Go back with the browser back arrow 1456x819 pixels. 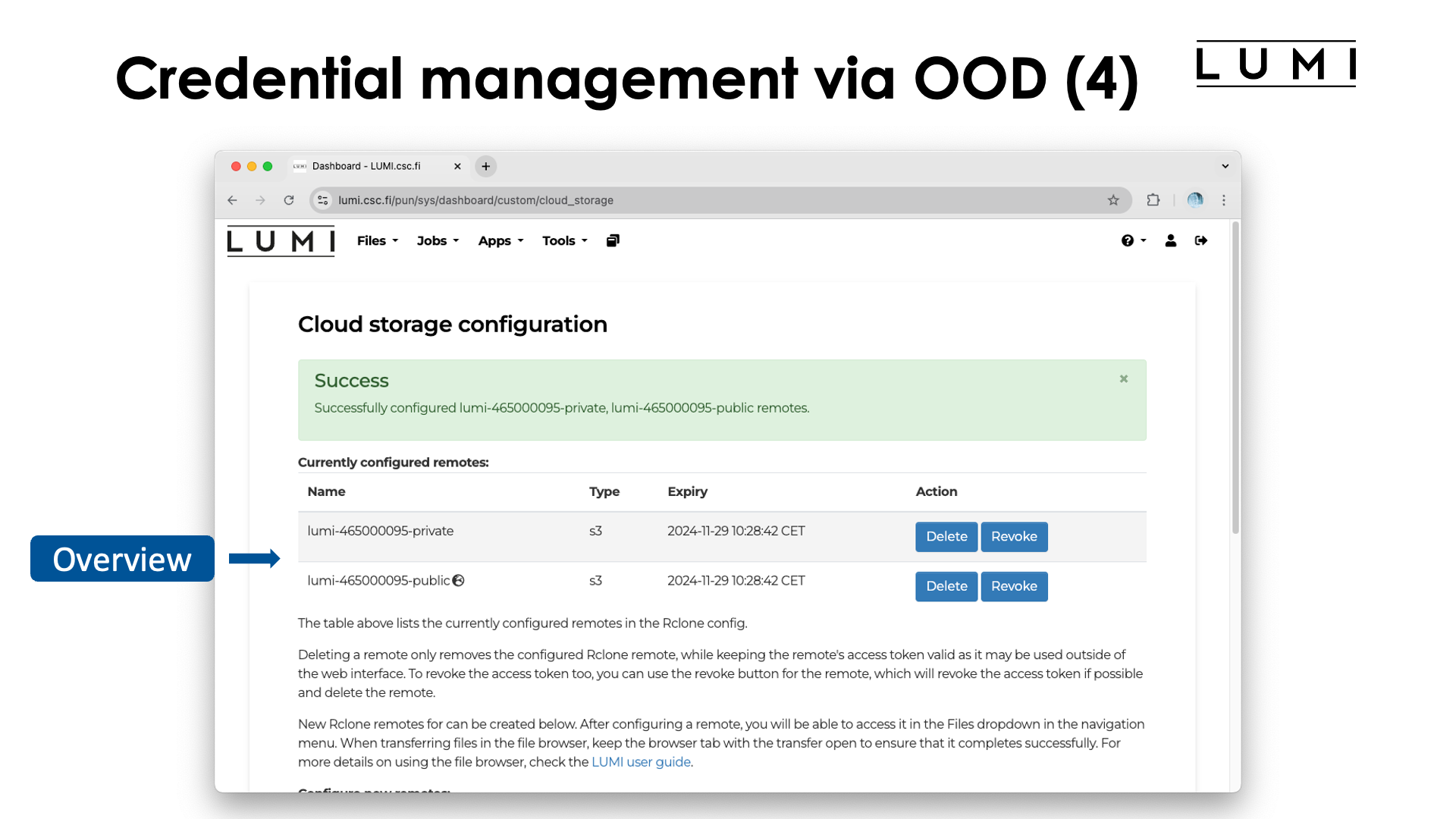(232, 200)
